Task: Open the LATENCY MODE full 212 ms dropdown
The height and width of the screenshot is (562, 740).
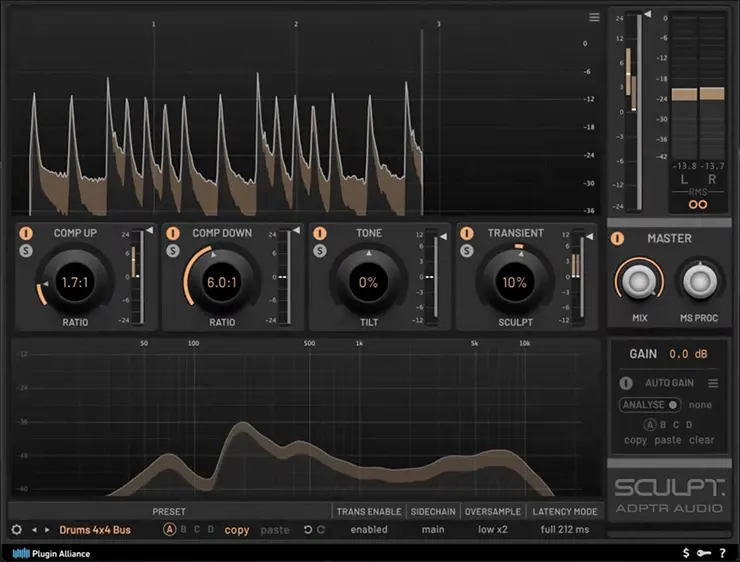Action: point(565,529)
